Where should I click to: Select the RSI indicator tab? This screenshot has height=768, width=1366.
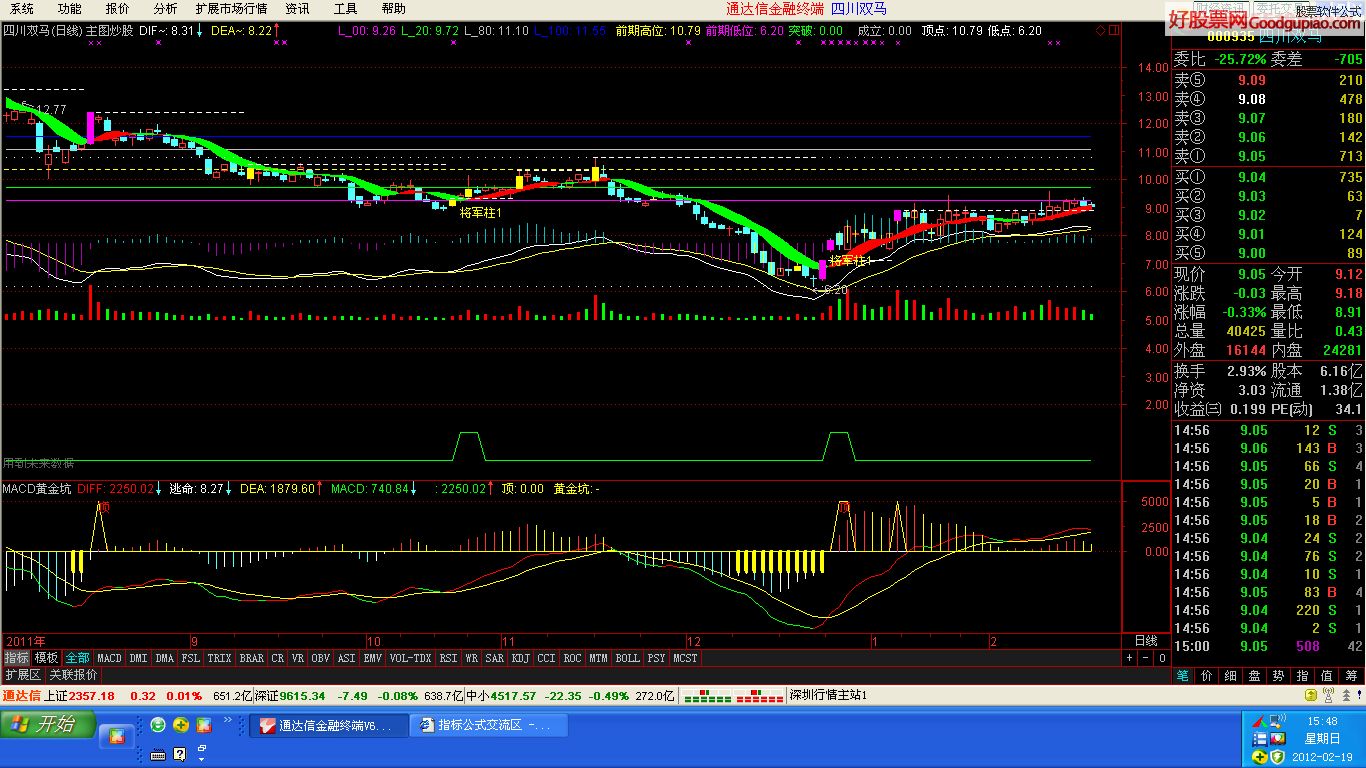(448, 658)
